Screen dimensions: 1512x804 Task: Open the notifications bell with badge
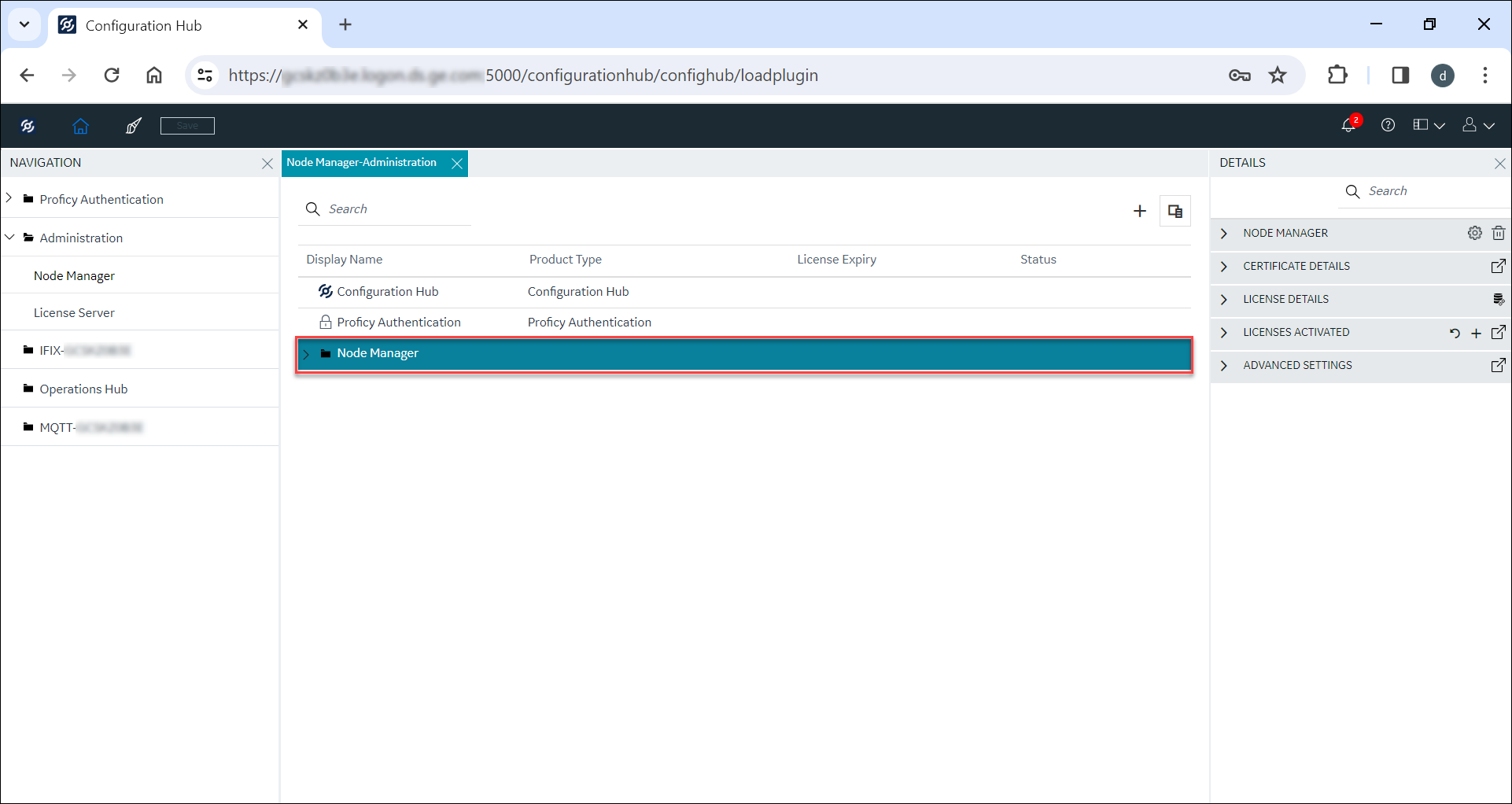pos(1350,125)
